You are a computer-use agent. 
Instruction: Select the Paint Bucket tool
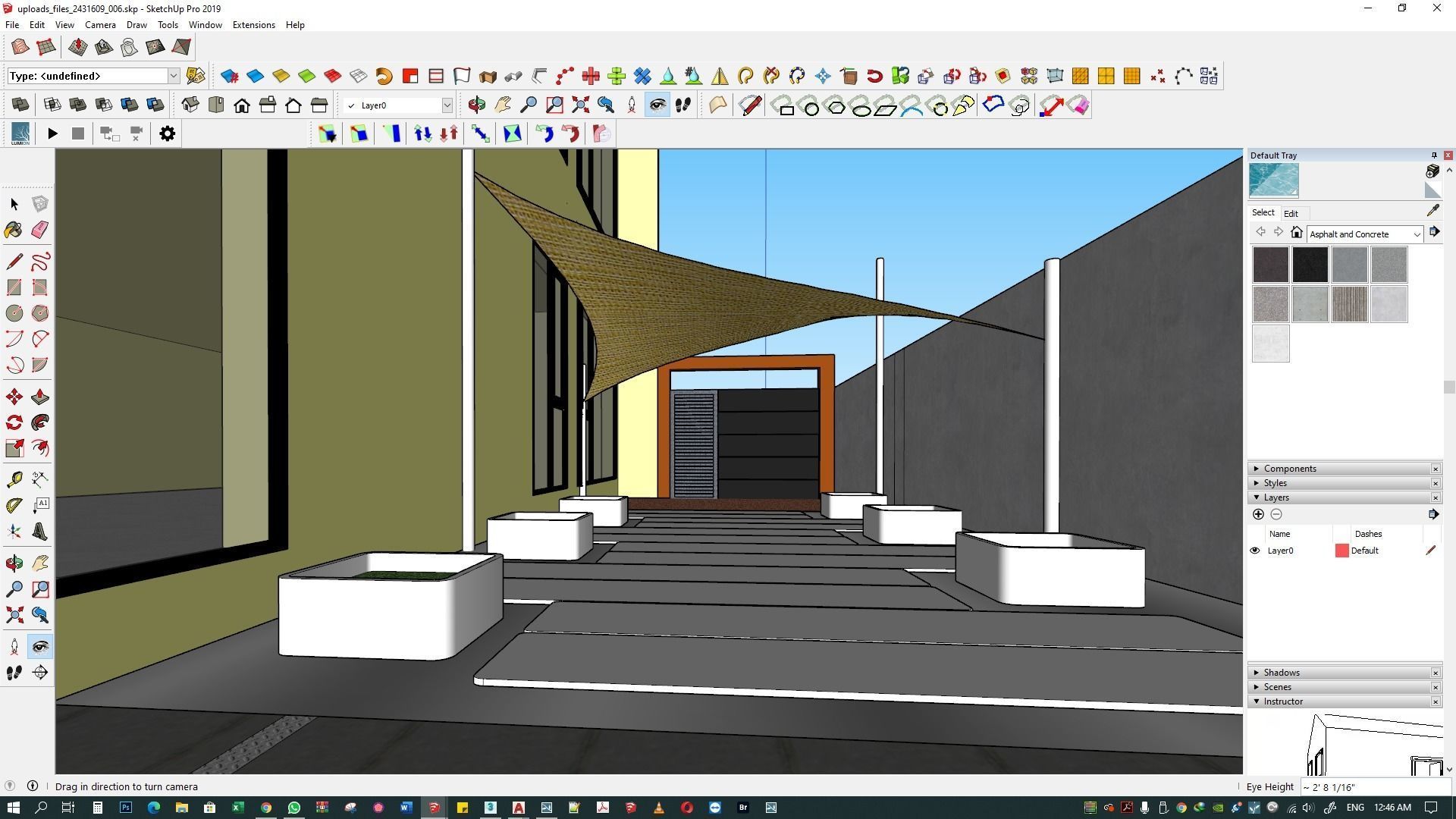click(14, 230)
